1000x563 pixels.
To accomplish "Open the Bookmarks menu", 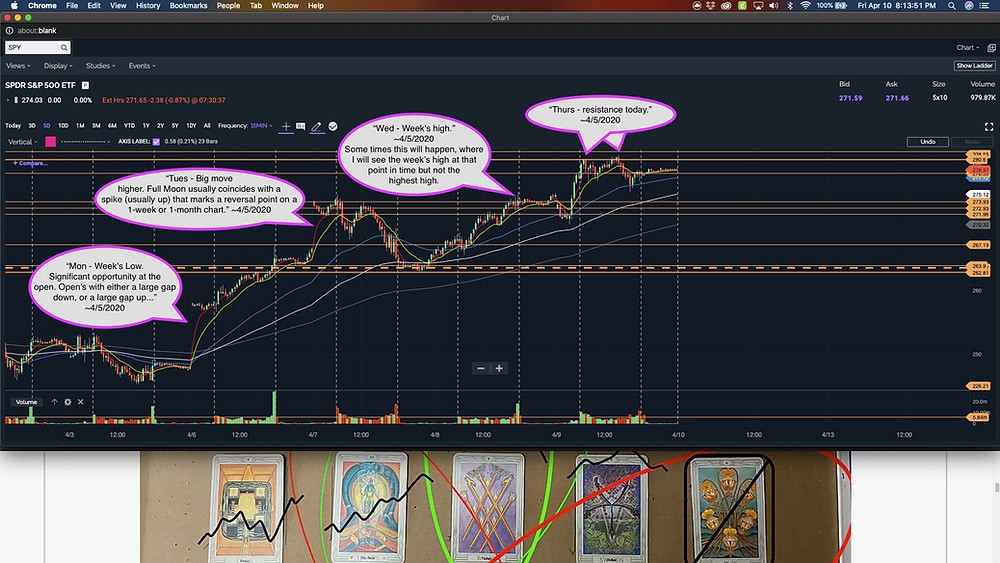I will coord(188,5).
